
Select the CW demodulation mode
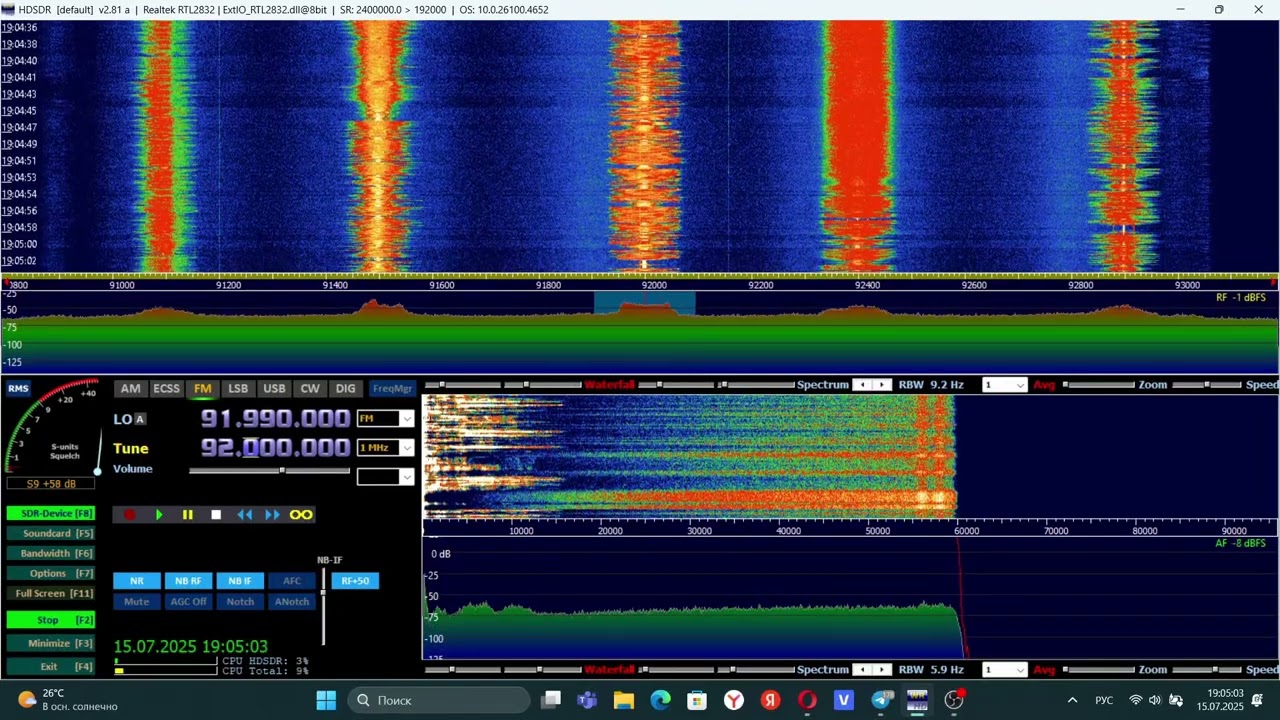pos(310,388)
